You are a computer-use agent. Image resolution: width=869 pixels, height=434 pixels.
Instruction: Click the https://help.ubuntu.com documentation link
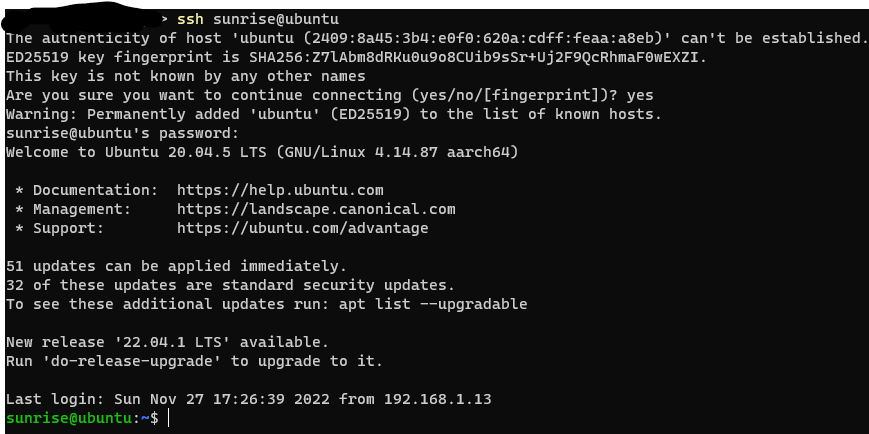(x=280, y=190)
